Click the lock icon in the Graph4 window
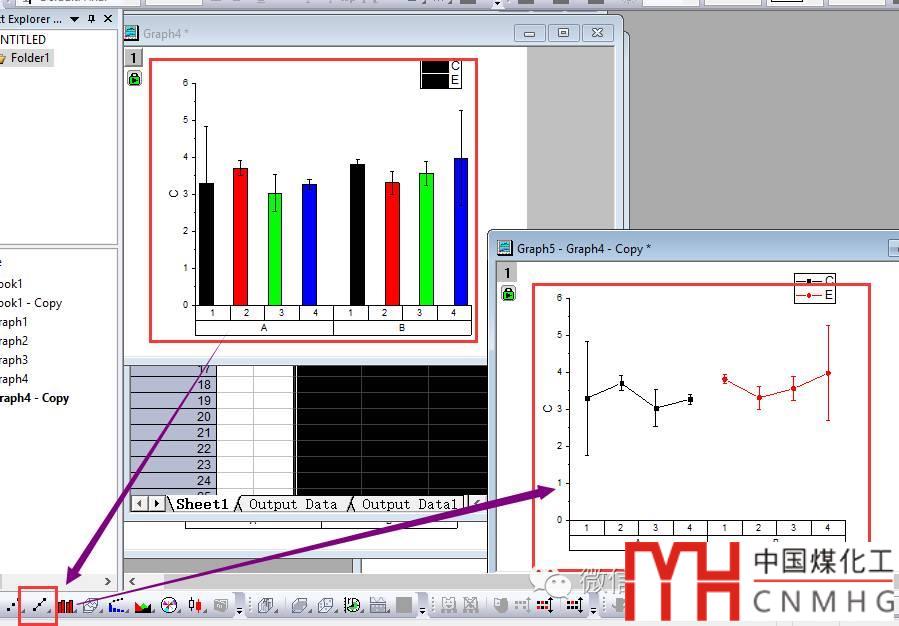Screen dimensions: 899x626 coord(134,79)
